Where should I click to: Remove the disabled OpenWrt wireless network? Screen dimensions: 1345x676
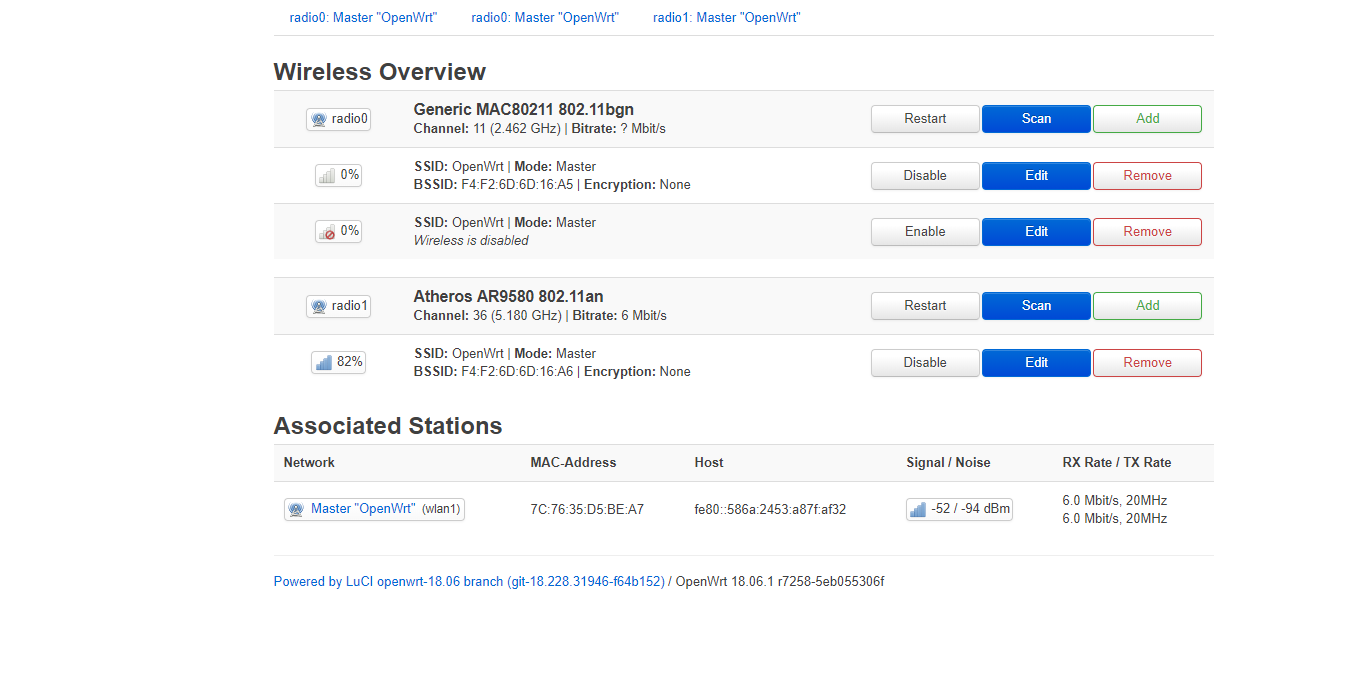(x=1147, y=232)
